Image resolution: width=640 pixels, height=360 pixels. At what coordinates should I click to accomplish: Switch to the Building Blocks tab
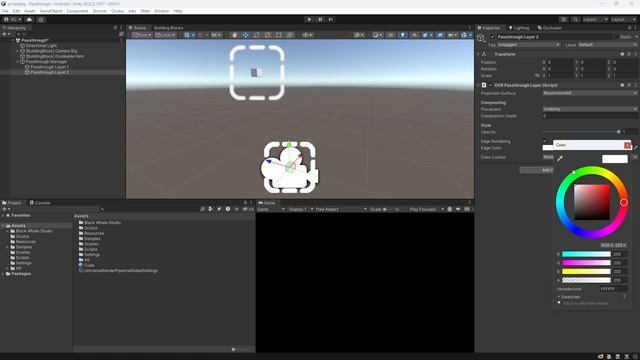coord(168,28)
